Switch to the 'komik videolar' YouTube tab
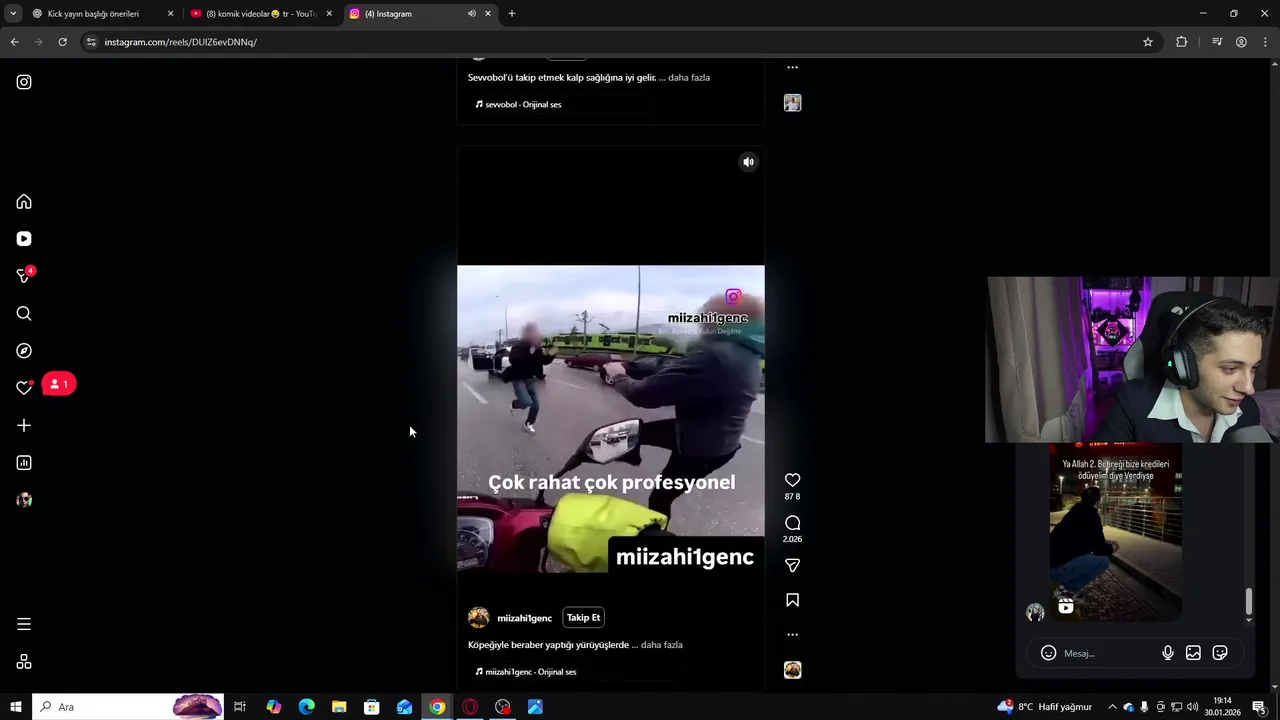The image size is (1280, 720). [x=261, y=14]
